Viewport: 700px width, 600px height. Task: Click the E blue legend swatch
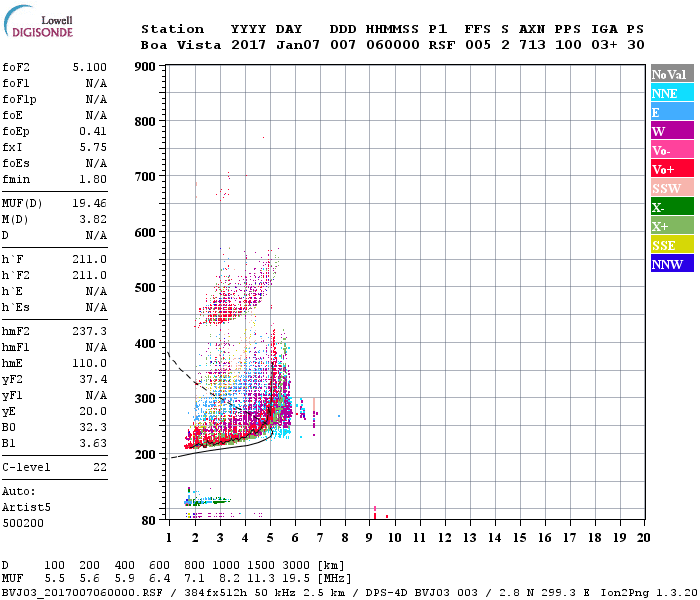pos(672,112)
